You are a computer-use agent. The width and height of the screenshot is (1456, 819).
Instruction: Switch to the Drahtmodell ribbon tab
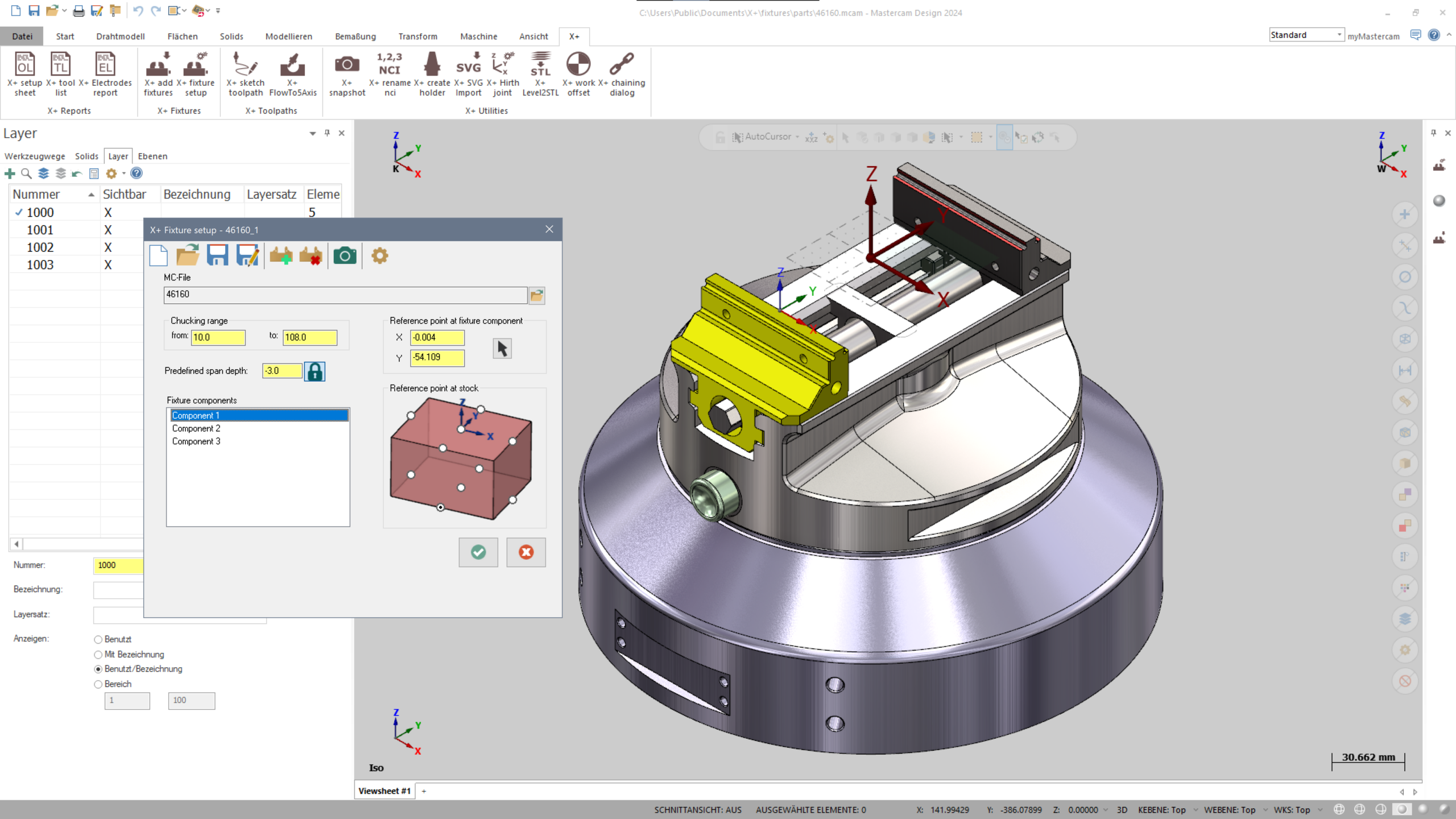click(121, 36)
